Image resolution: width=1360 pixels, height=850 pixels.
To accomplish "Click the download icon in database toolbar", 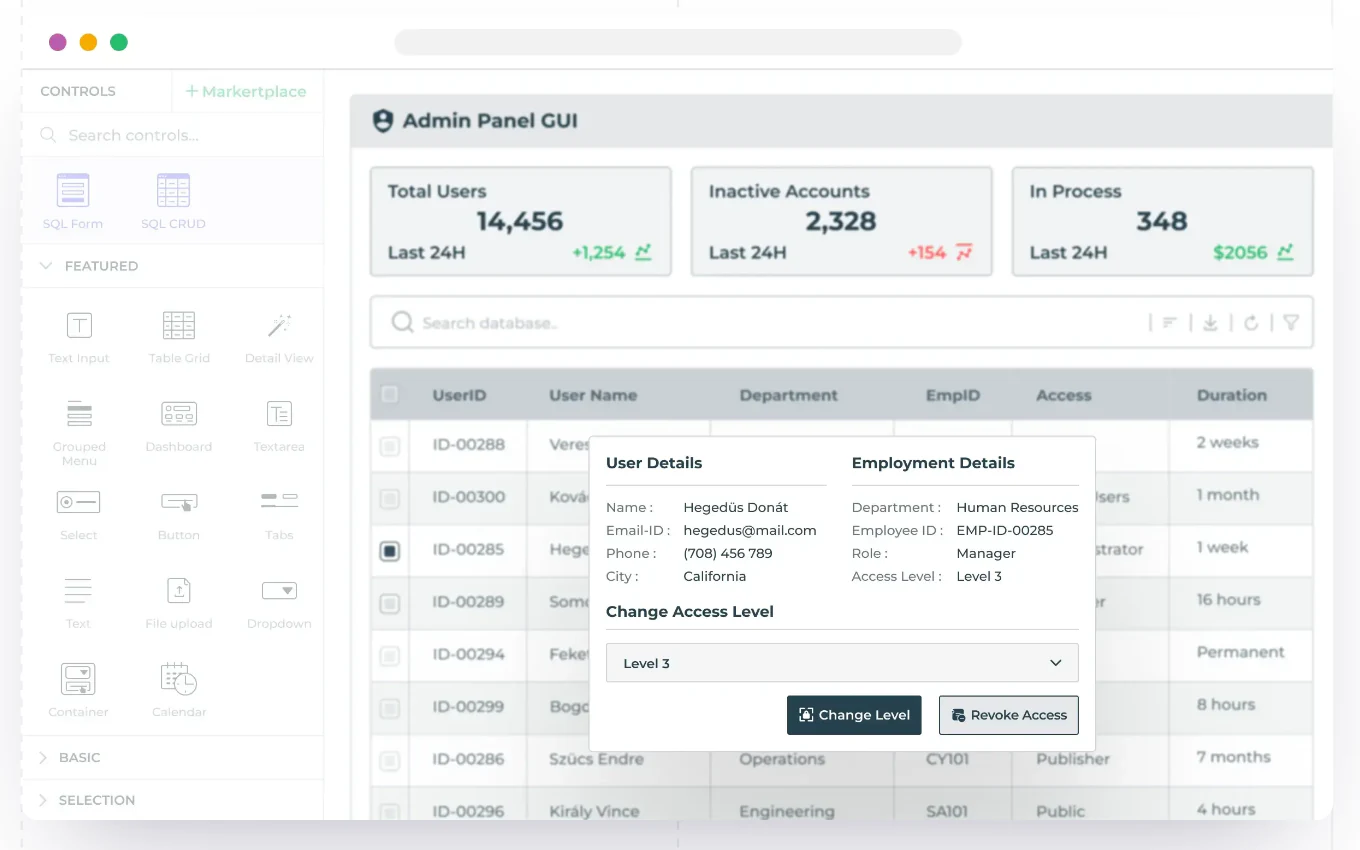I will (1210, 323).
